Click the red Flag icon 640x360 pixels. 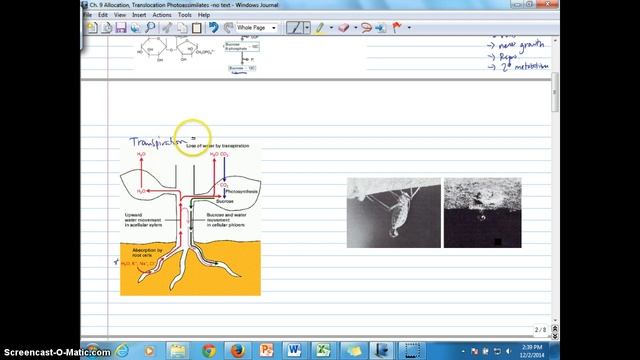[x=397, y=28]
